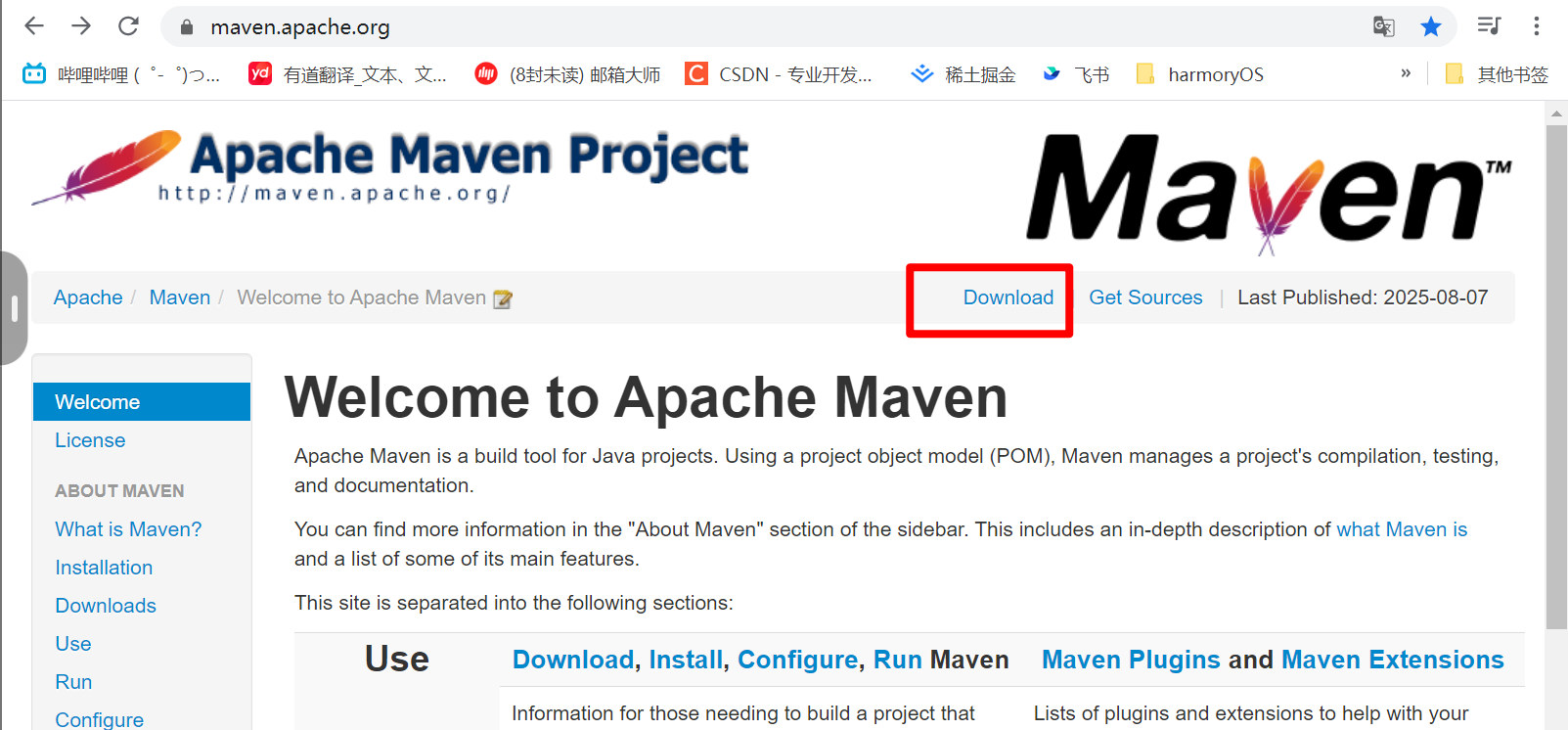Go back to the previous page
1568x730 pixels.
(34, 26)
